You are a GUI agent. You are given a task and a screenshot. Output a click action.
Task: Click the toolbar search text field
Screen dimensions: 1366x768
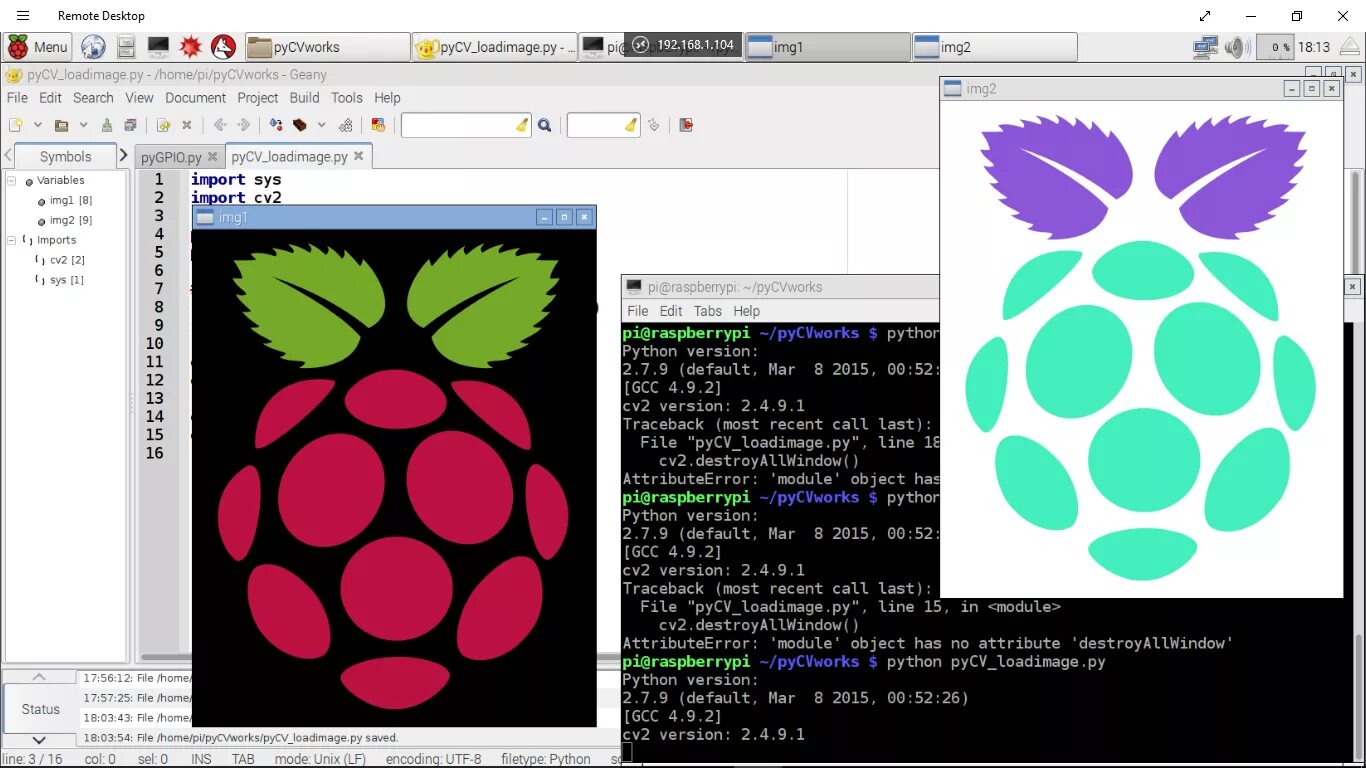466,125
